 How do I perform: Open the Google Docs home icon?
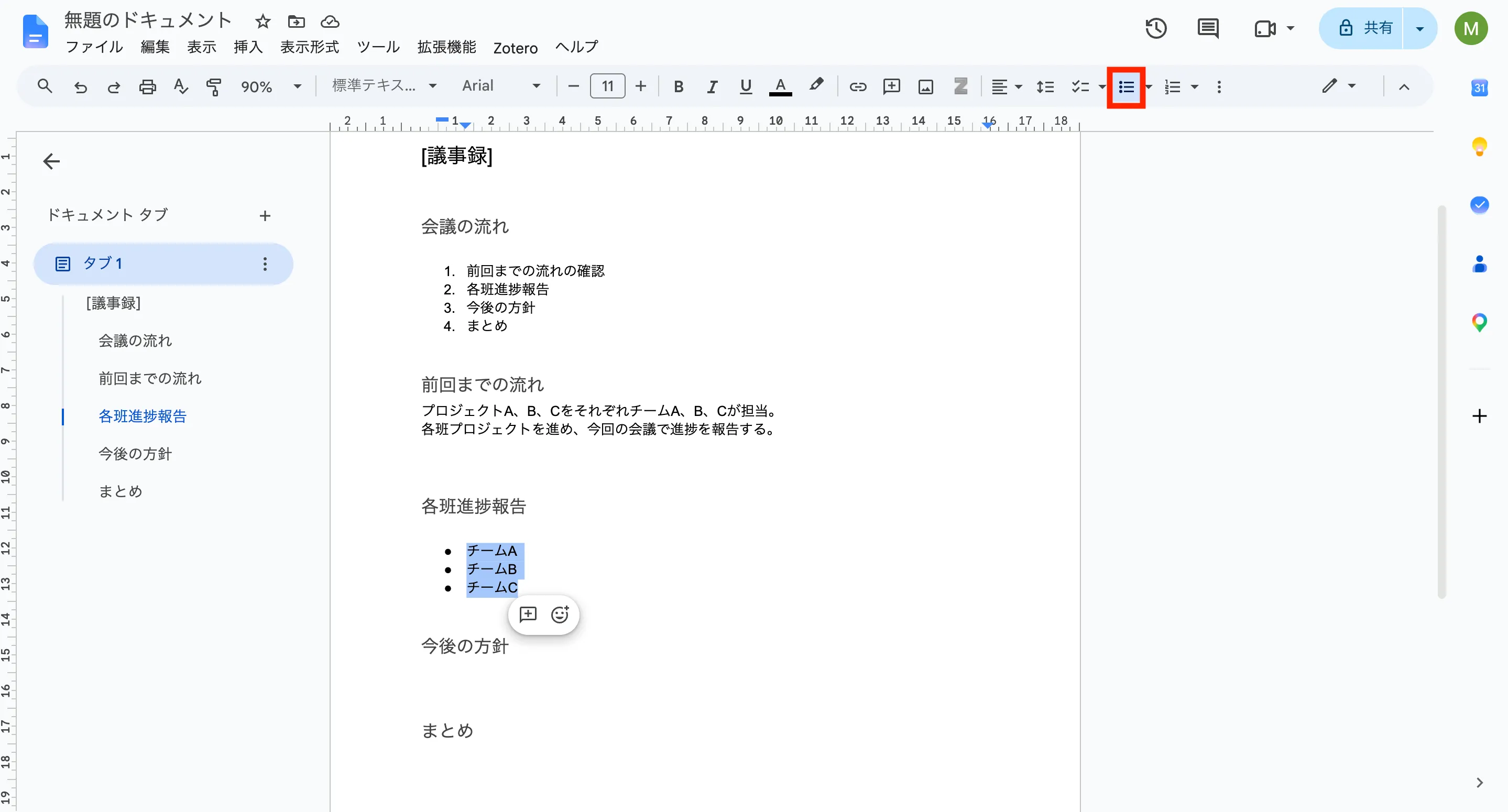tap(35, 32)
